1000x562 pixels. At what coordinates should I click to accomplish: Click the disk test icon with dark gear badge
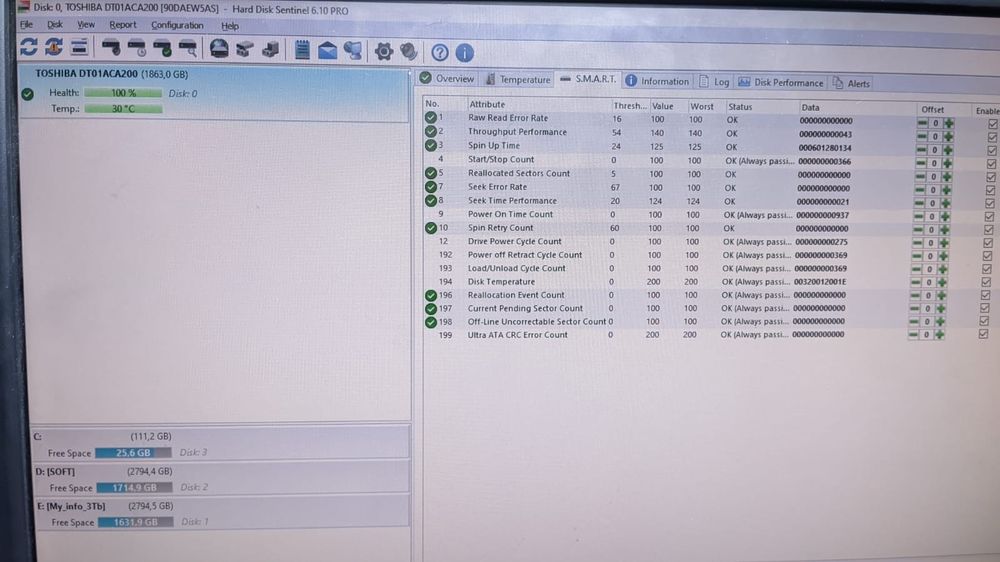pos(112,47)
